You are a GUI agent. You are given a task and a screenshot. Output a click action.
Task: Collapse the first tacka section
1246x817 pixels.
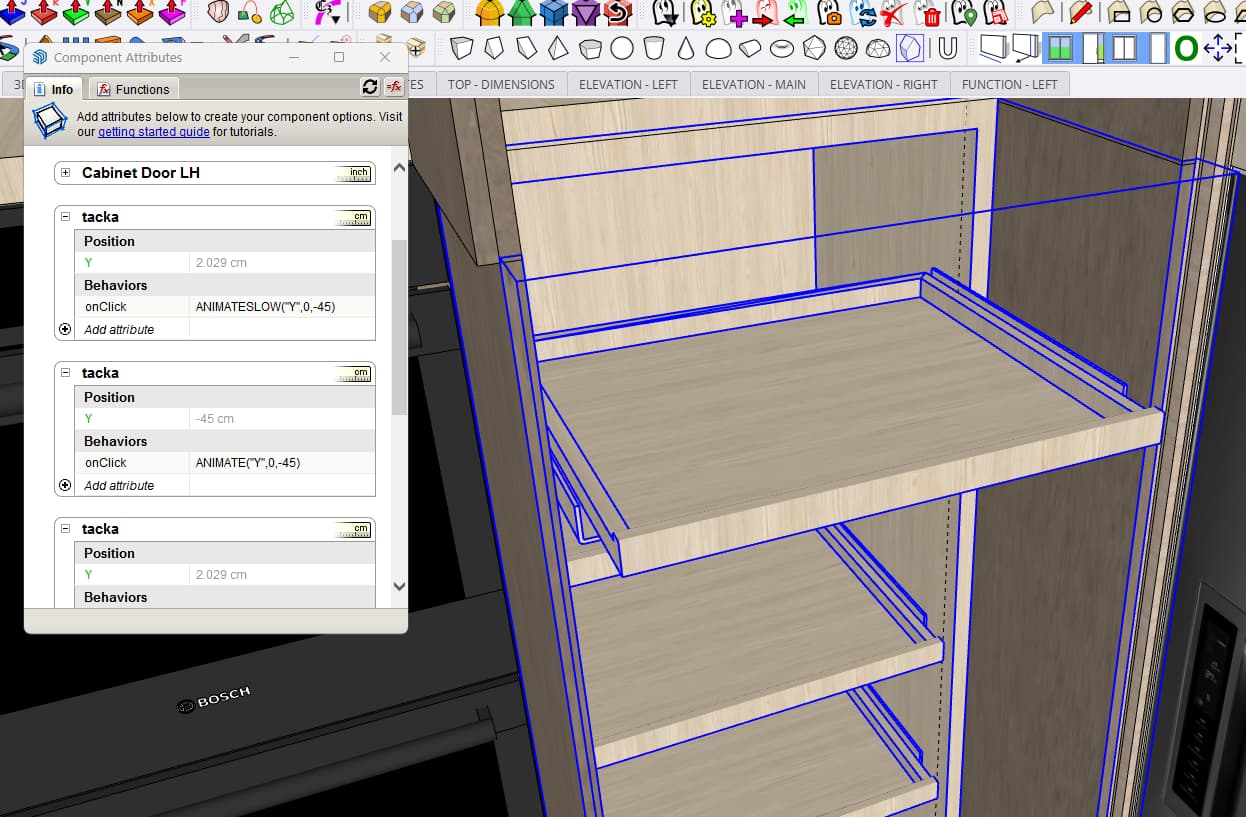pyautogui.click(x=64, y=217)
